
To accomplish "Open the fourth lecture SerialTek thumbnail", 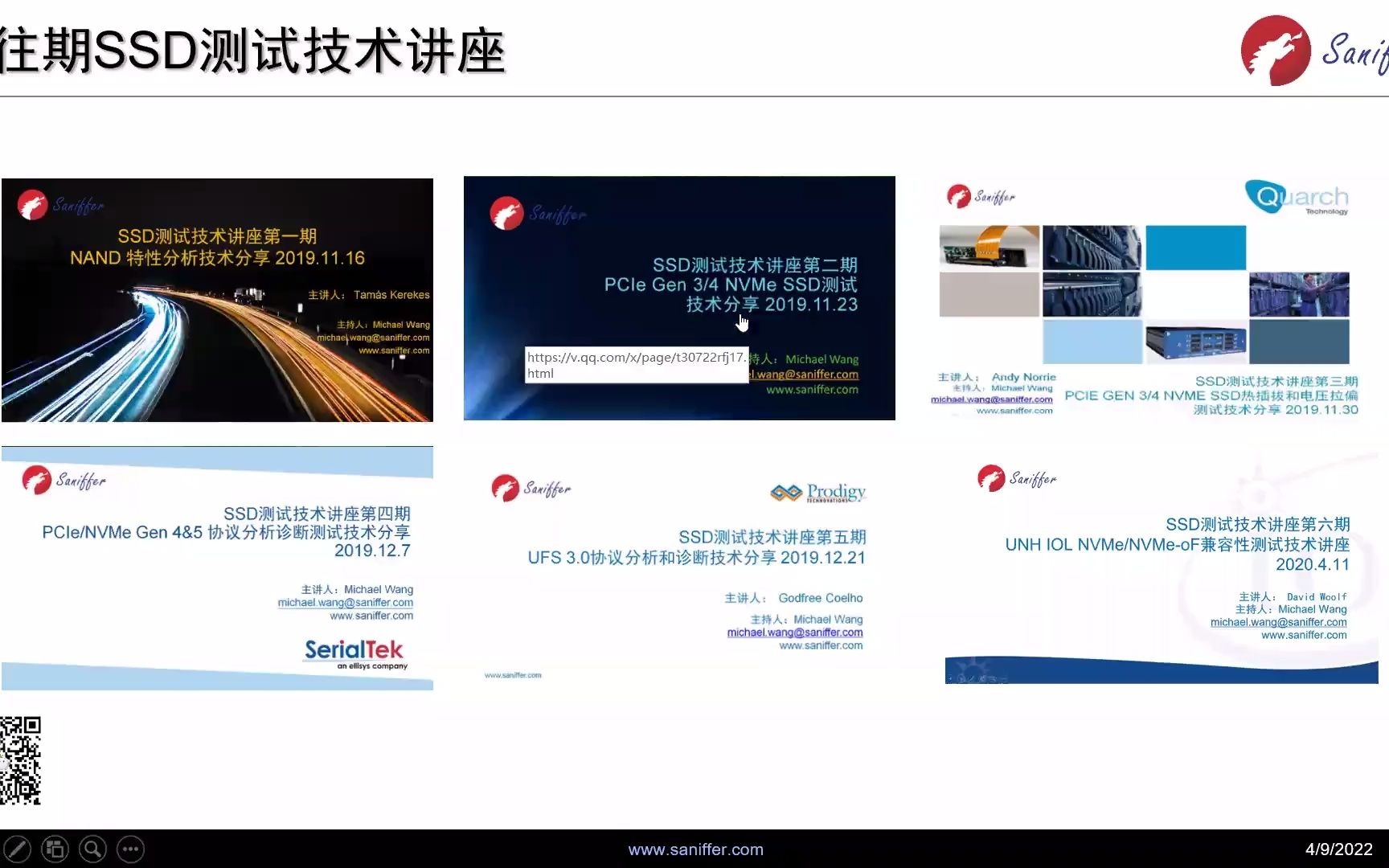I will 217,568.
